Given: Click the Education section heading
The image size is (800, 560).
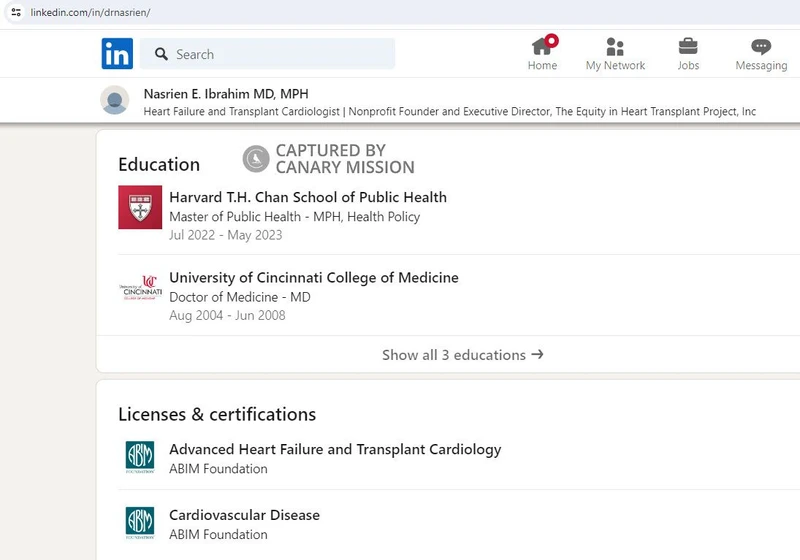Looking at the screenshot, I should [x=159, y=165].
